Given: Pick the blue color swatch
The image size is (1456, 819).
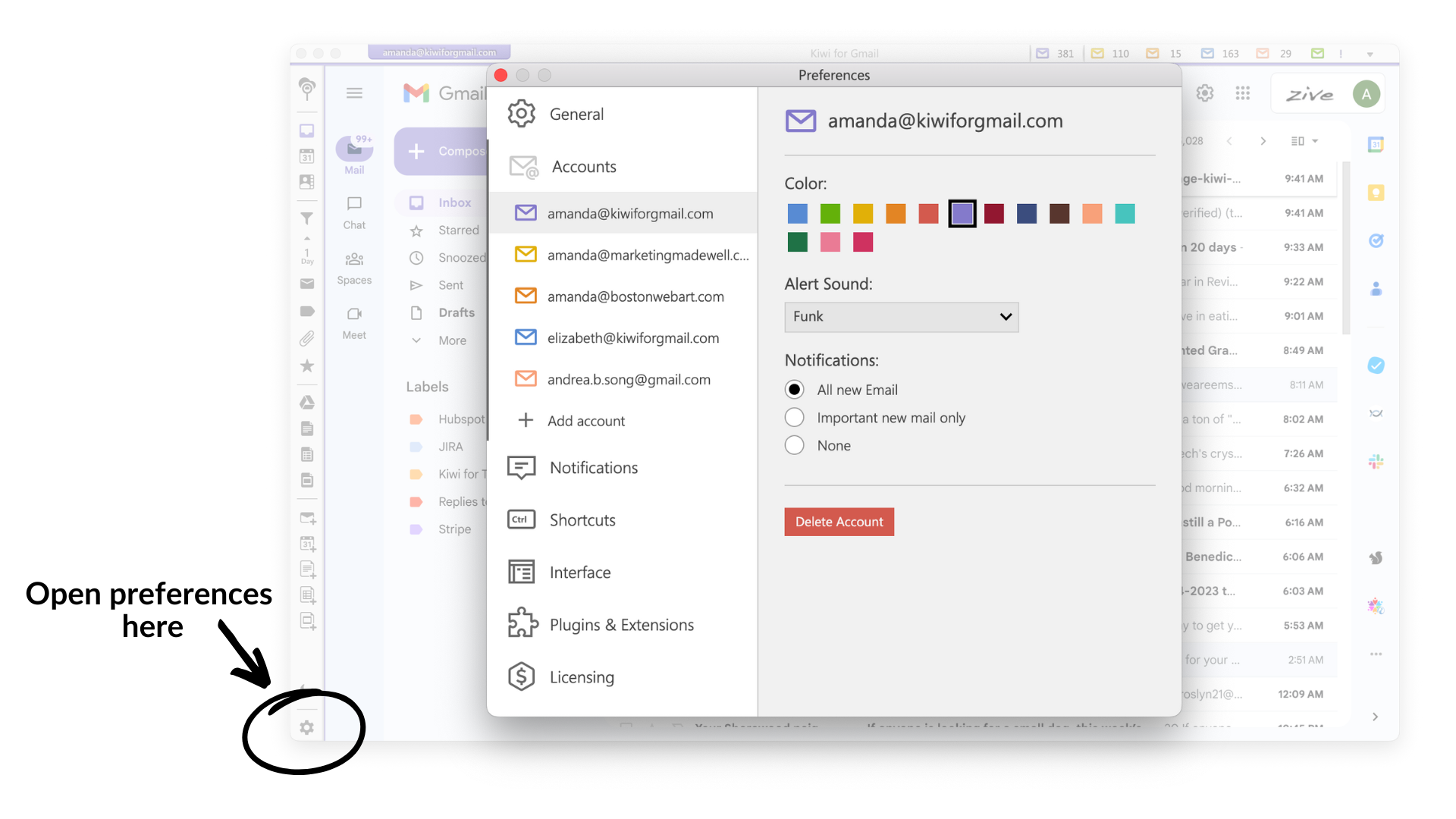Looking at the screenshot, I should click(797, 214).
